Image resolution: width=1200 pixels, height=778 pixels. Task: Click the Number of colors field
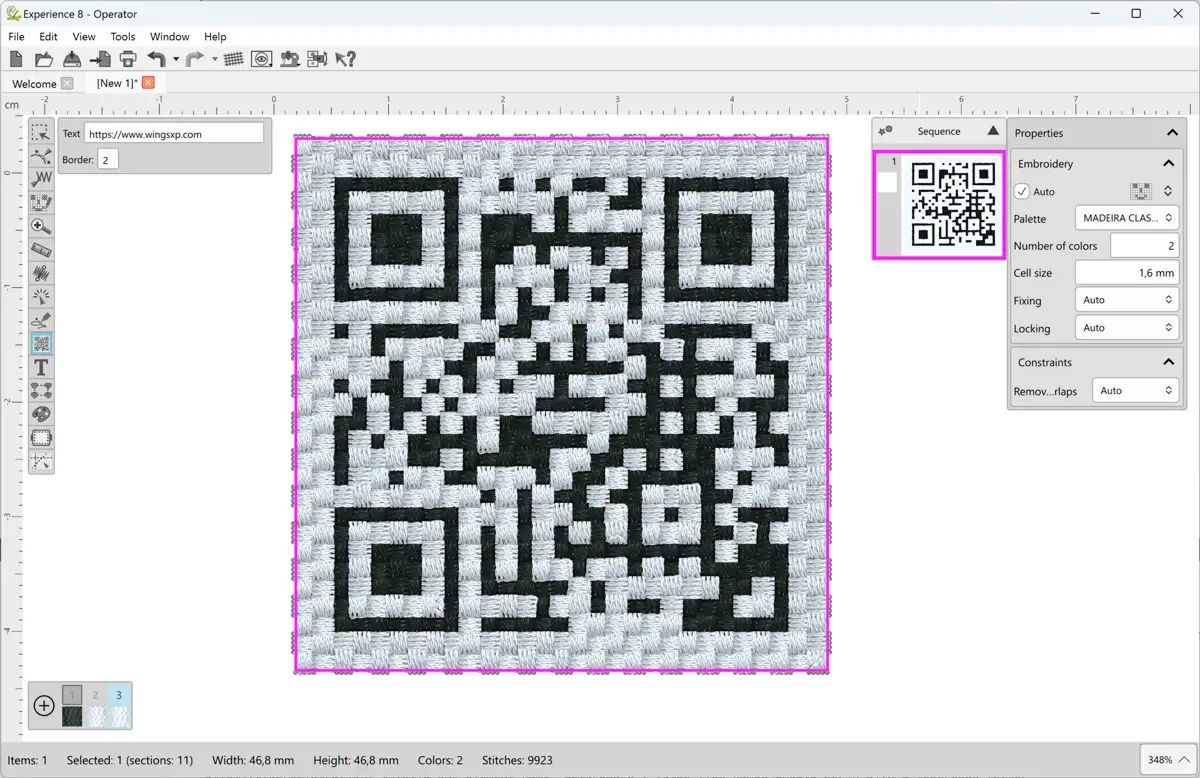coord(1144,245)
